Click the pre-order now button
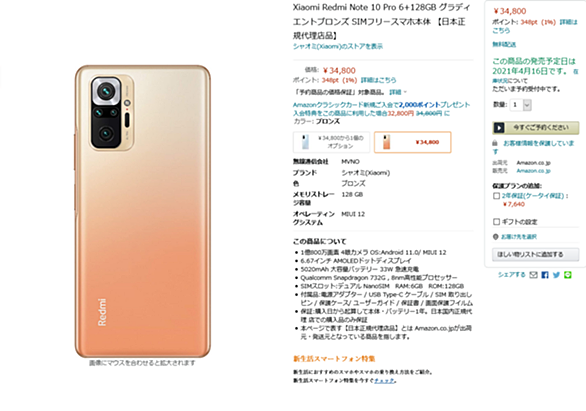The height and width of the screenshot is (411, 586). (x=536, y=128)
